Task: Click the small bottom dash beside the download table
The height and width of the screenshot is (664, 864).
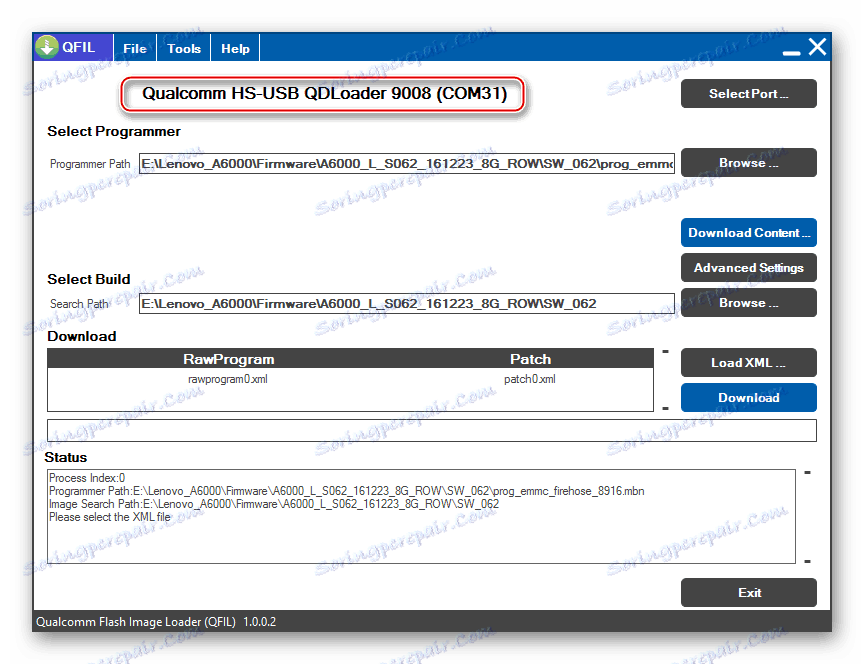Action: [x=666, y=408]
